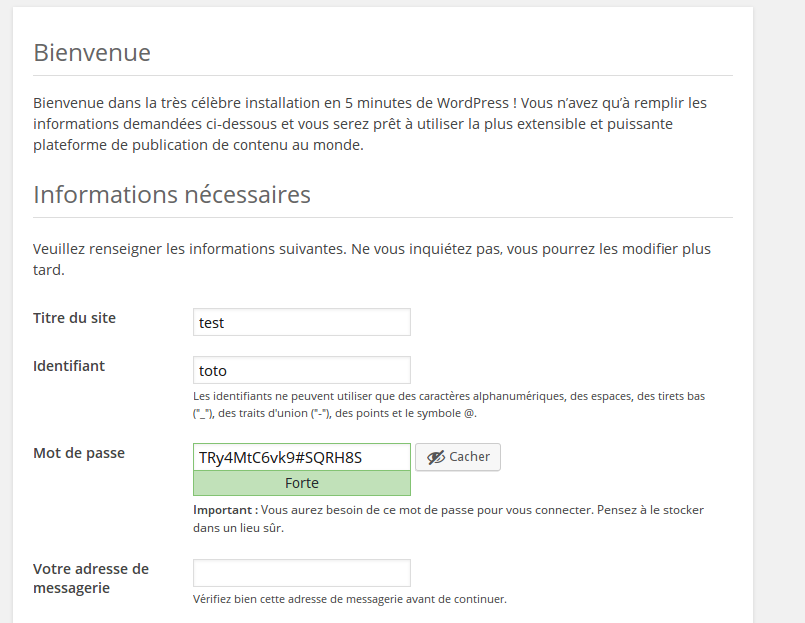
Task: Click the gray margin outside the white panel
Action: pyautogui.click(x=779, y=308)
